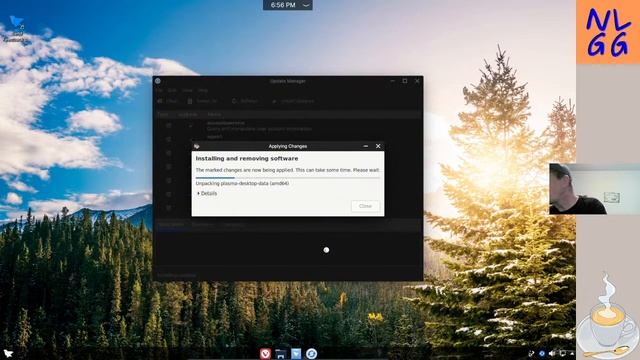Click the blue update shield tray icon

(x=542, y=353)
